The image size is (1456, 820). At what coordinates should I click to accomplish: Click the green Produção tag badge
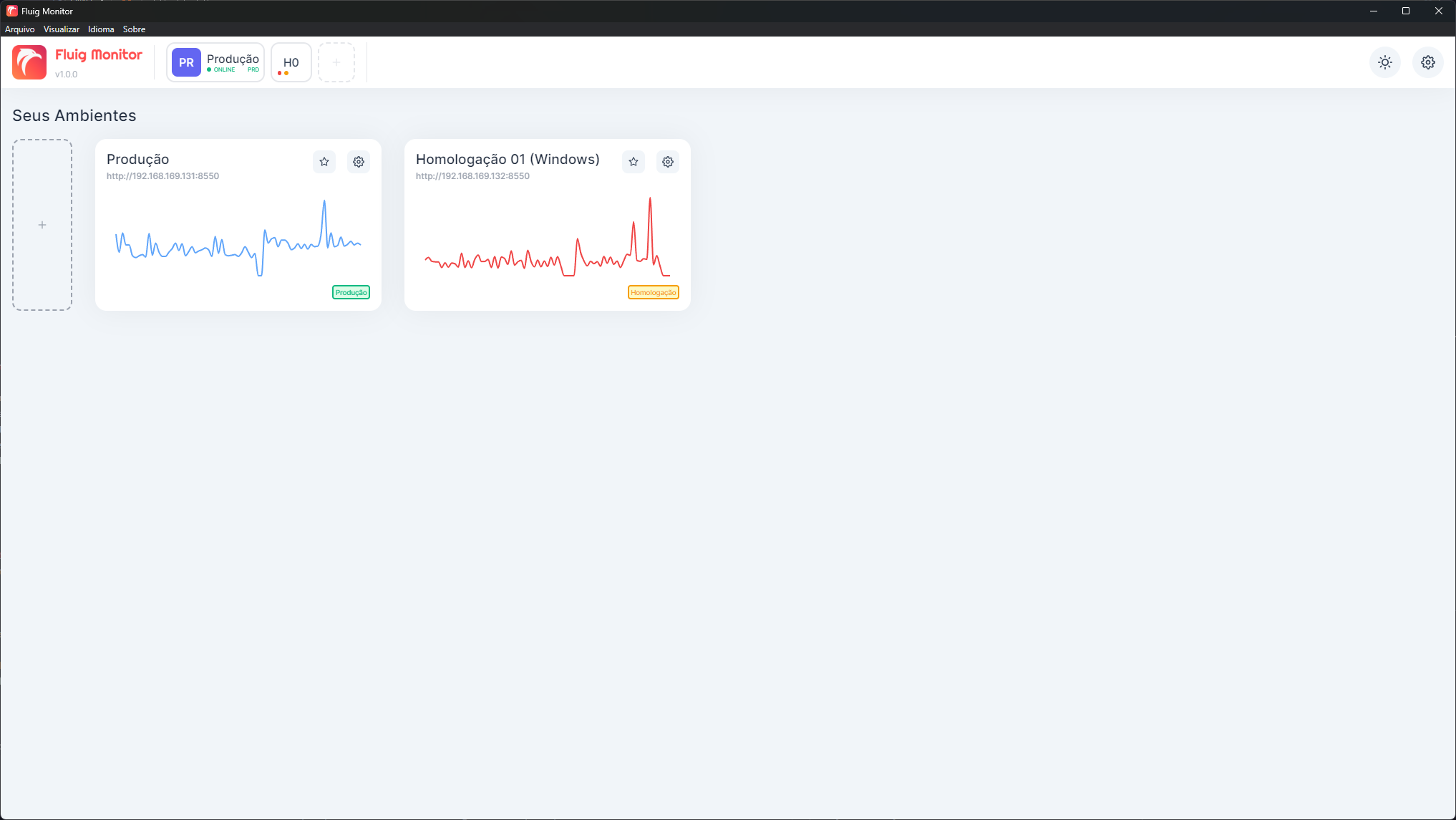tap(351, 292)
